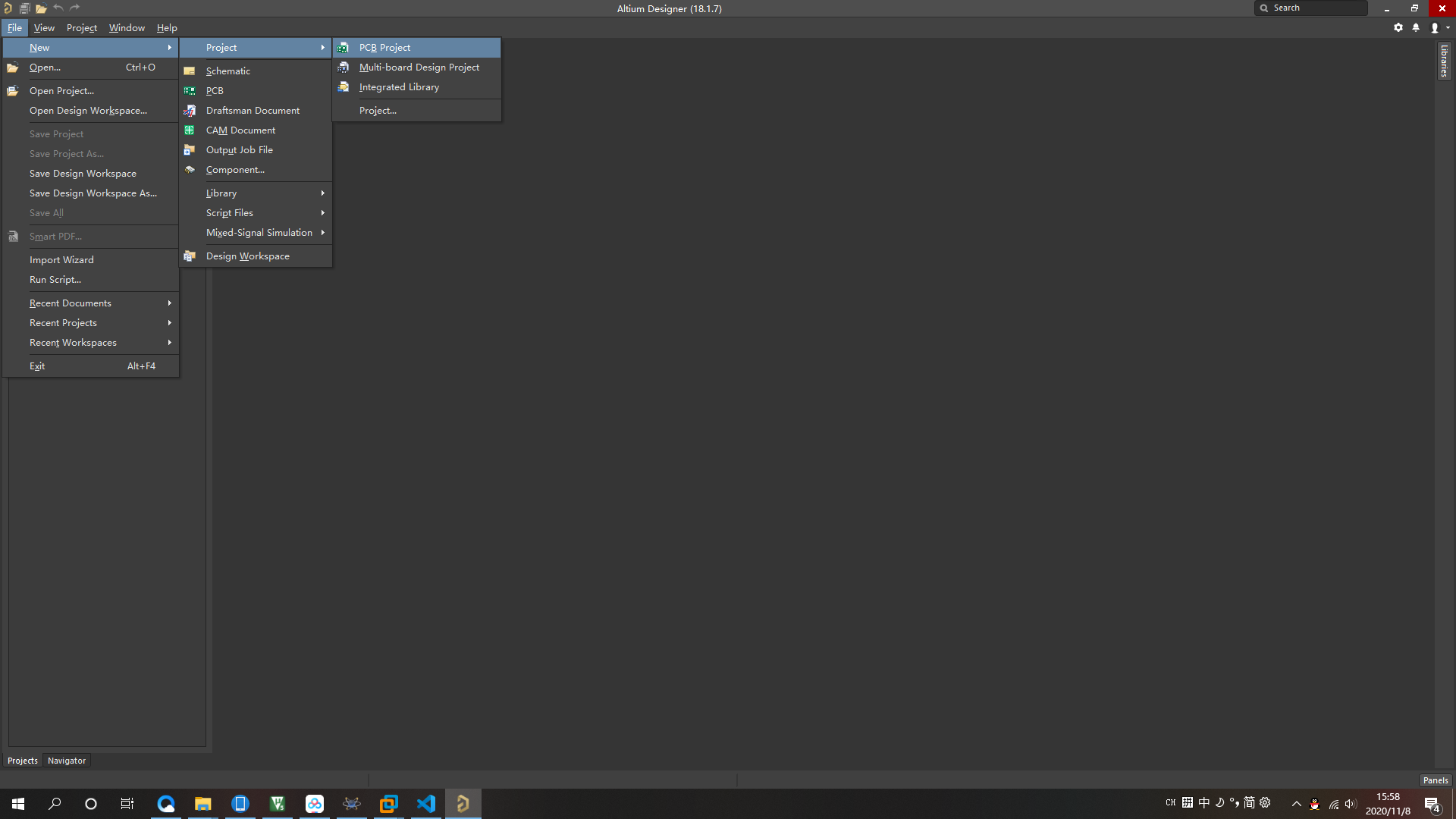The image size is (1456, 819).
Task: Click the PCB Project icon in submenu
Action: (x=343, y=48)
